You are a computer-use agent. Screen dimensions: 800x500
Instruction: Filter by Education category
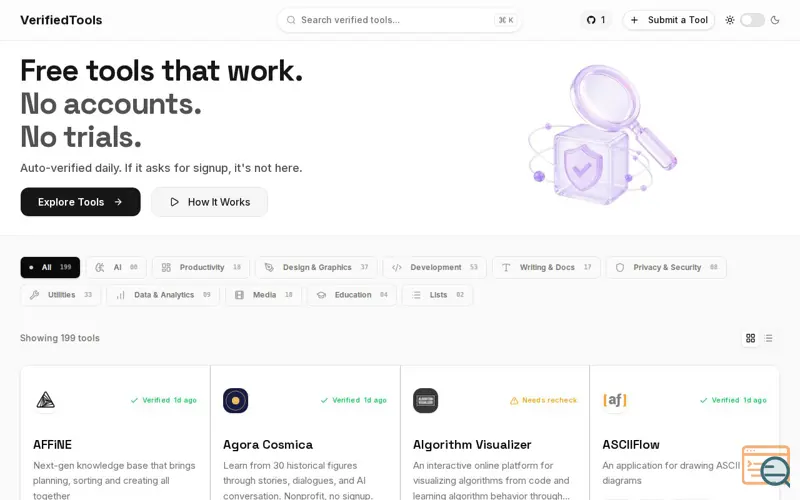(x=352, y=295)
